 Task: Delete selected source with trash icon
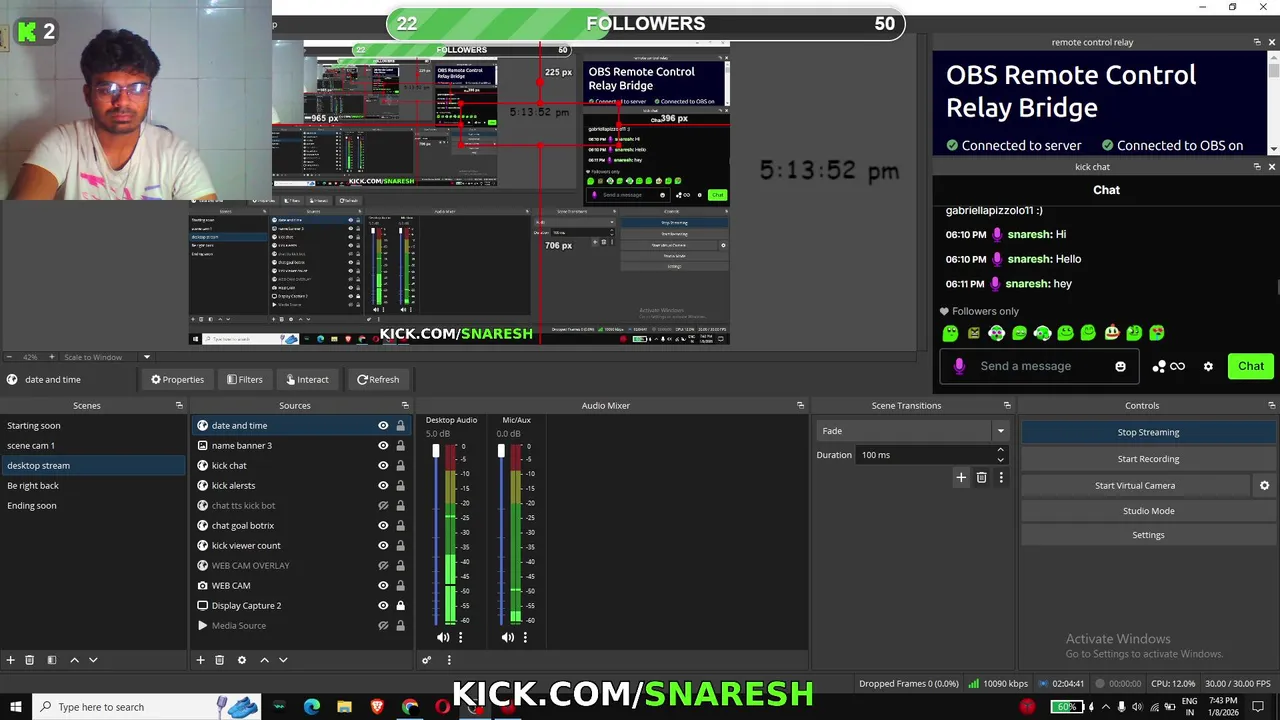(x=220, y=660)
